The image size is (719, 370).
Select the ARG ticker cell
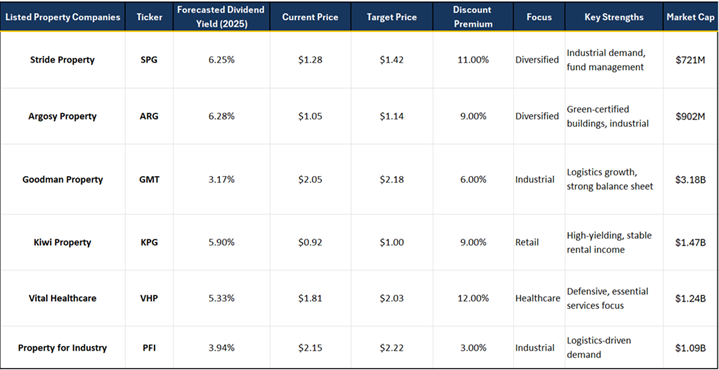pos(149,116)
